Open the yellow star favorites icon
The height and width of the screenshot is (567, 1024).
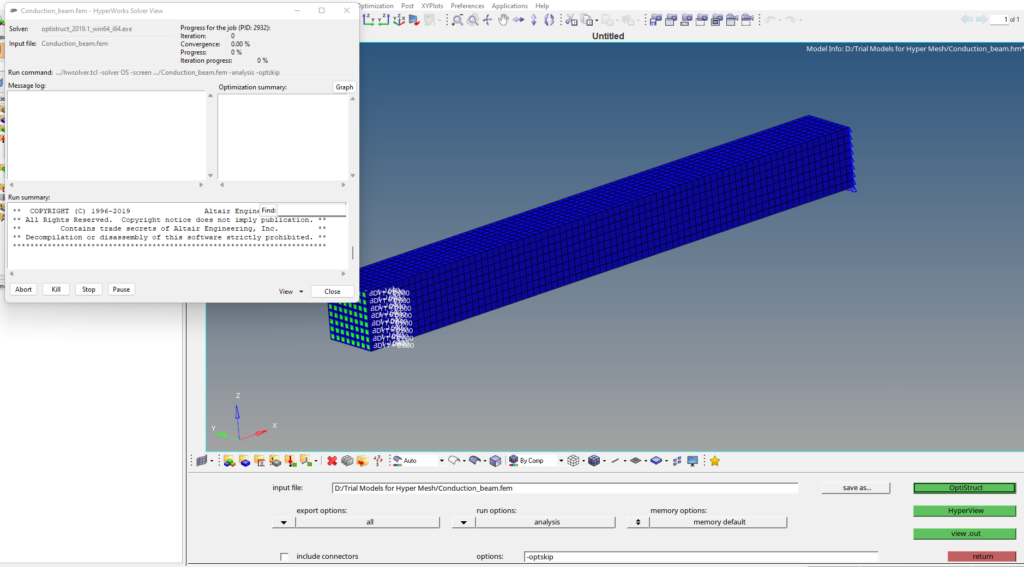(x=714, y=461)
